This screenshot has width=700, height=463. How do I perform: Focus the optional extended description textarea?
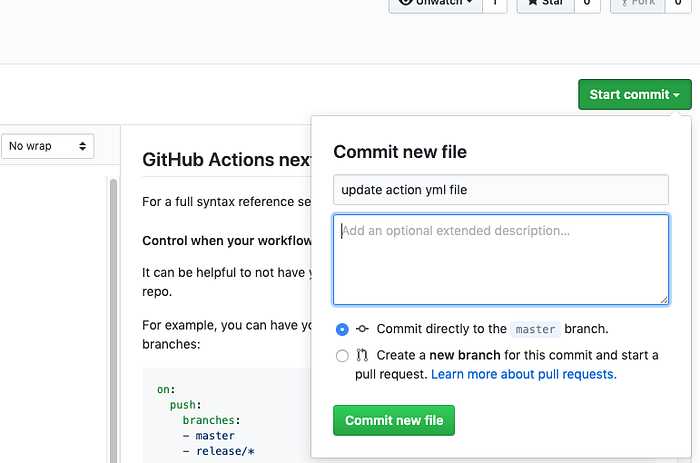point(501,259)
